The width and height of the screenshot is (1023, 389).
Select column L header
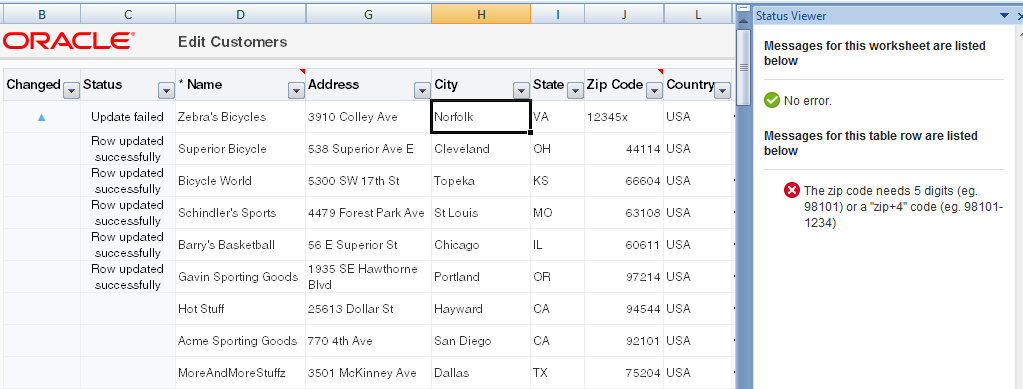[x=697, y=14]
